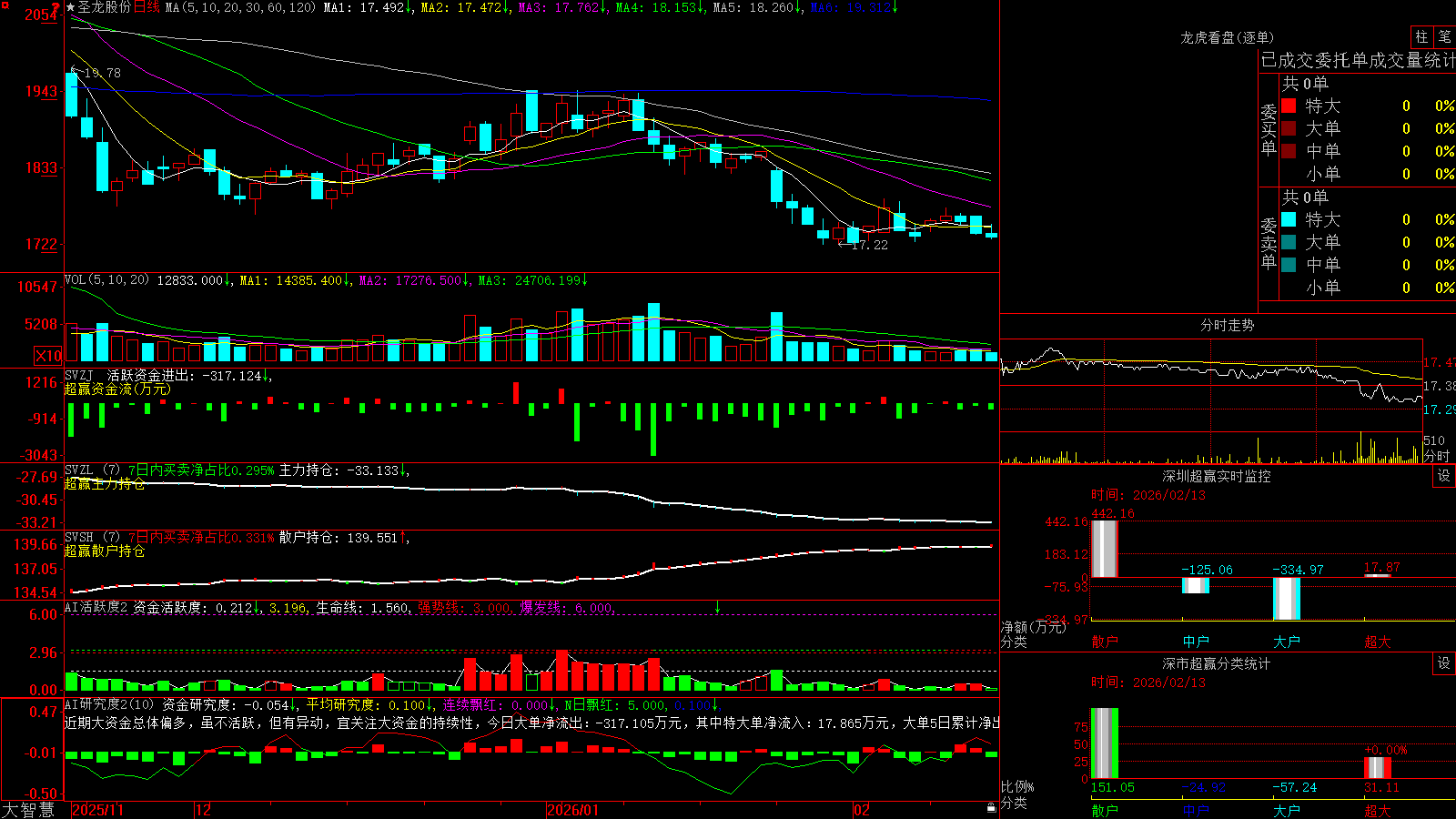Click the 主力持仓: -33.133 readout
The image size is (1456, 819).
[344, 470]
